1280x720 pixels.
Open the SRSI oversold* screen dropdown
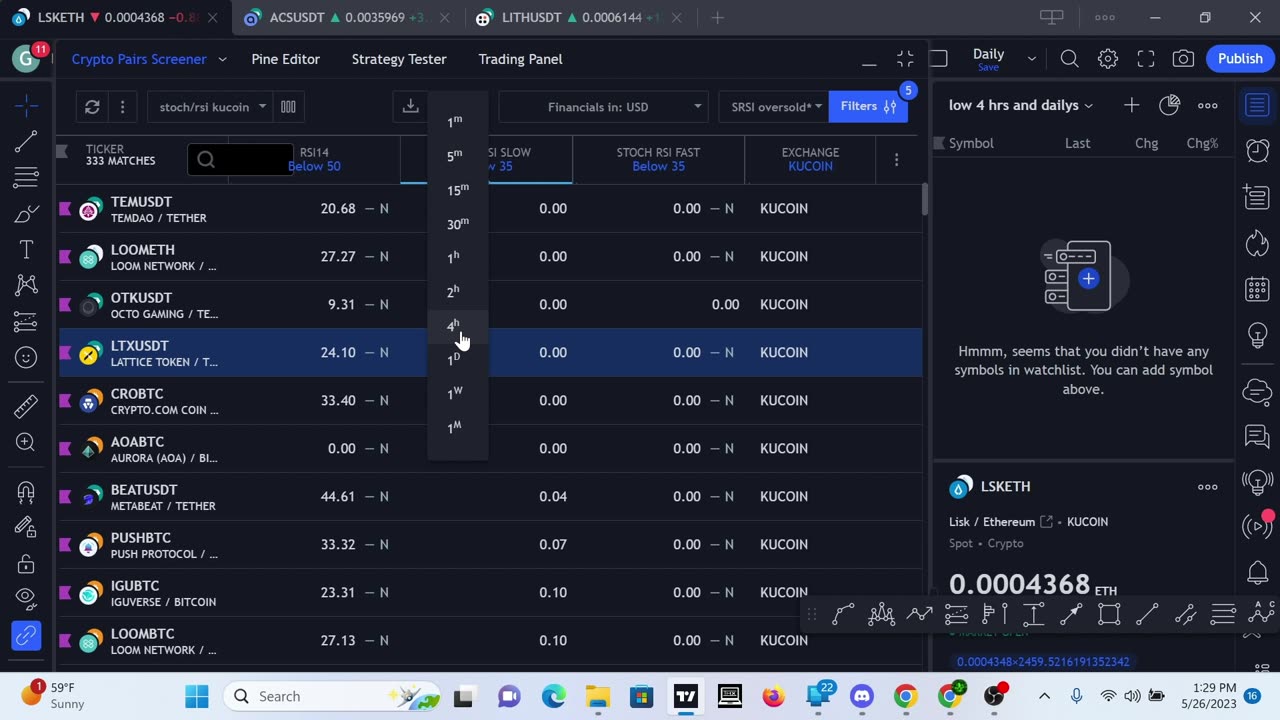pyautogui.click(x=774, y=107)
